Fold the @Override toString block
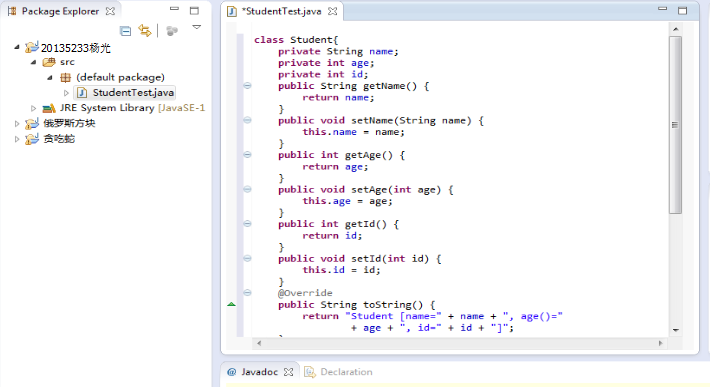The width and height of the screenshot is (710, 387). tap(247, 292)
